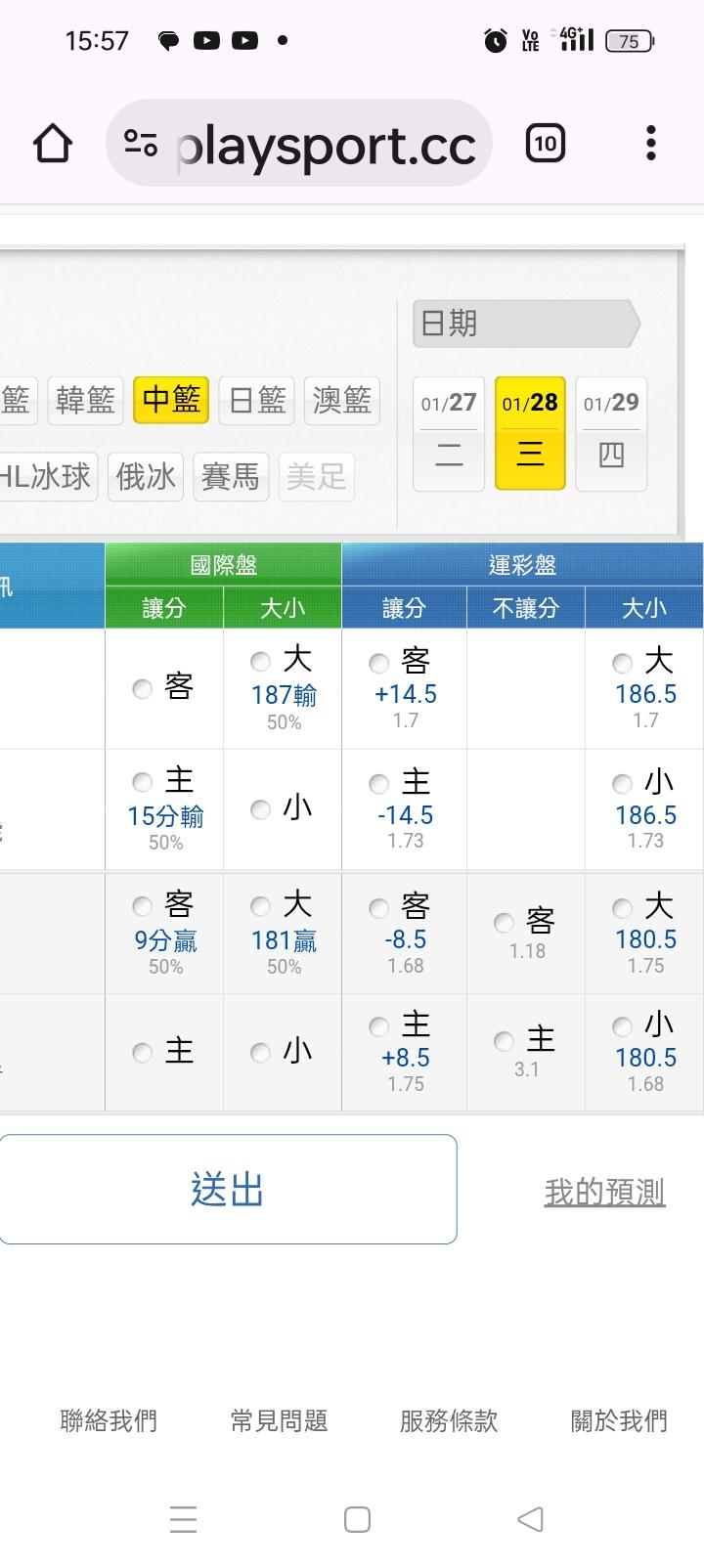Open 服務條款 footer link
The image size is (704, 1568).
[x=449, y=1421]
